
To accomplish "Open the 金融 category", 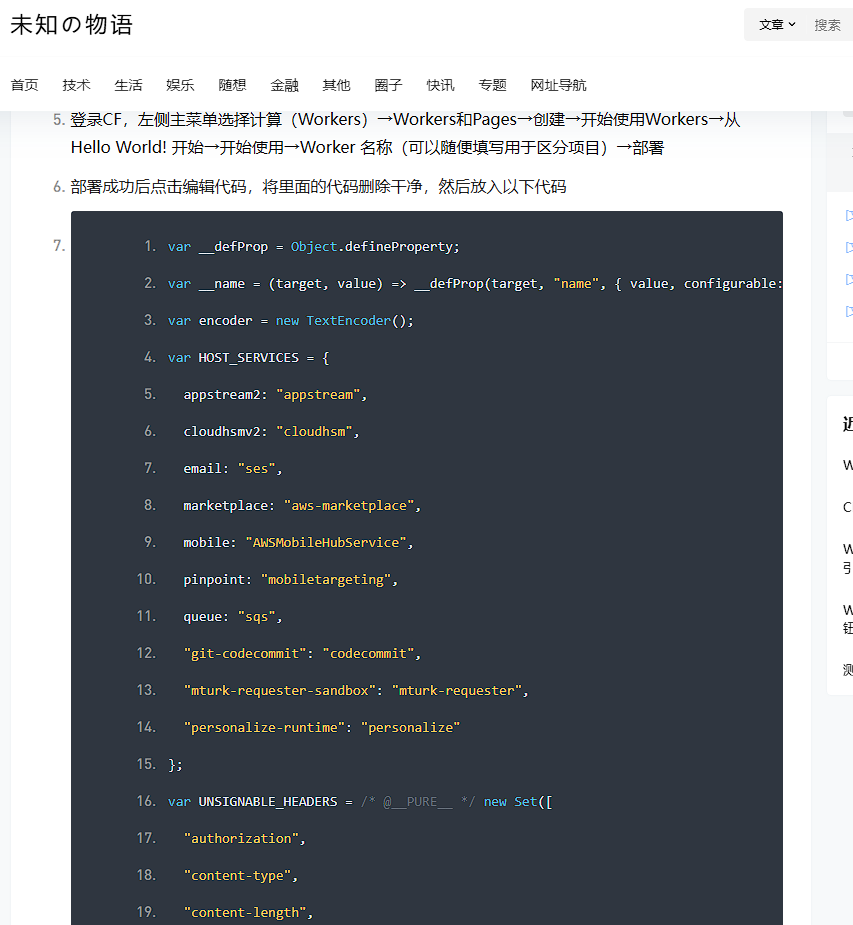I will pos(284,85).
